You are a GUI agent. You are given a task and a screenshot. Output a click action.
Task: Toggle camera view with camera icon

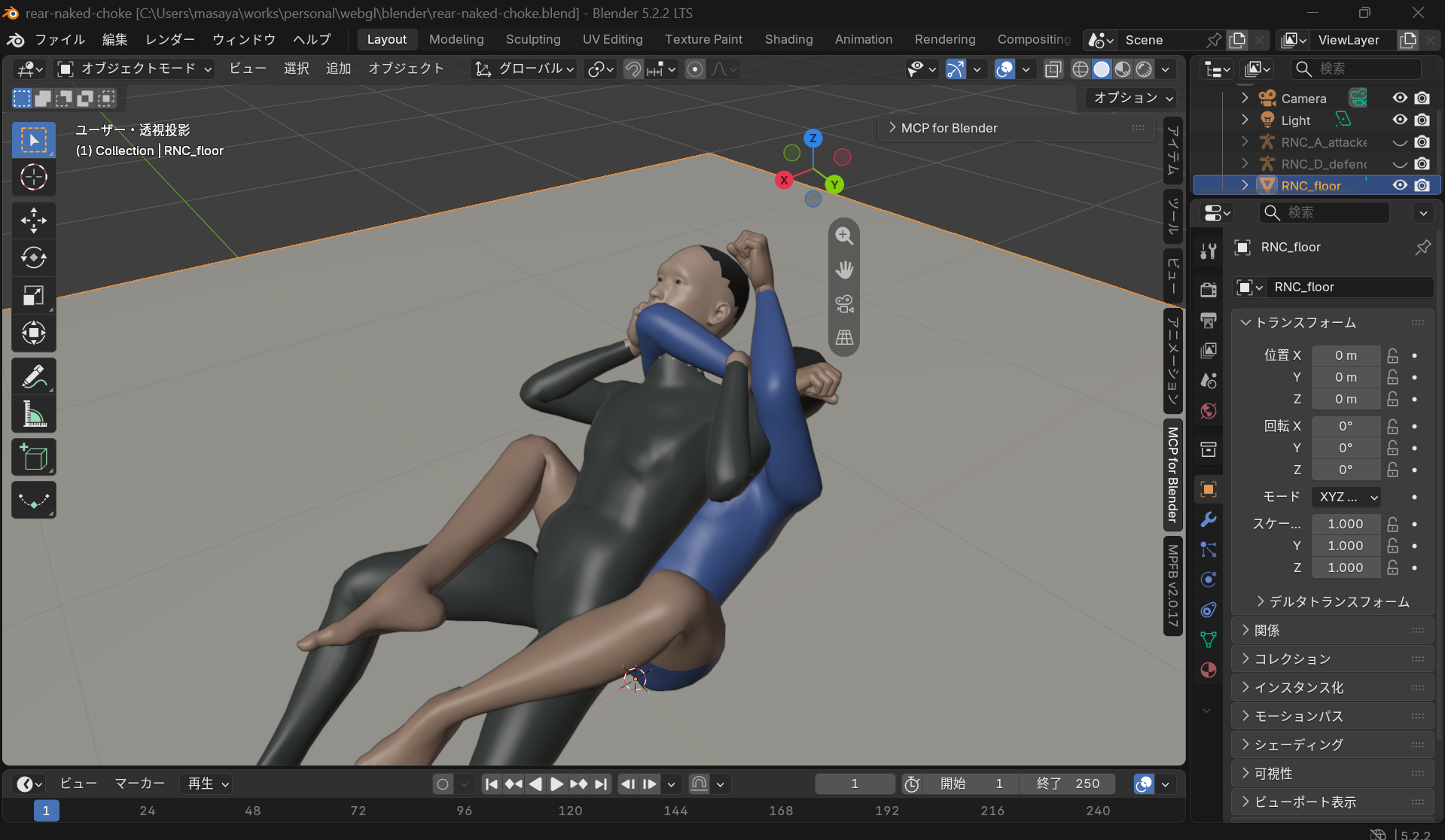[x=844, y=303]
